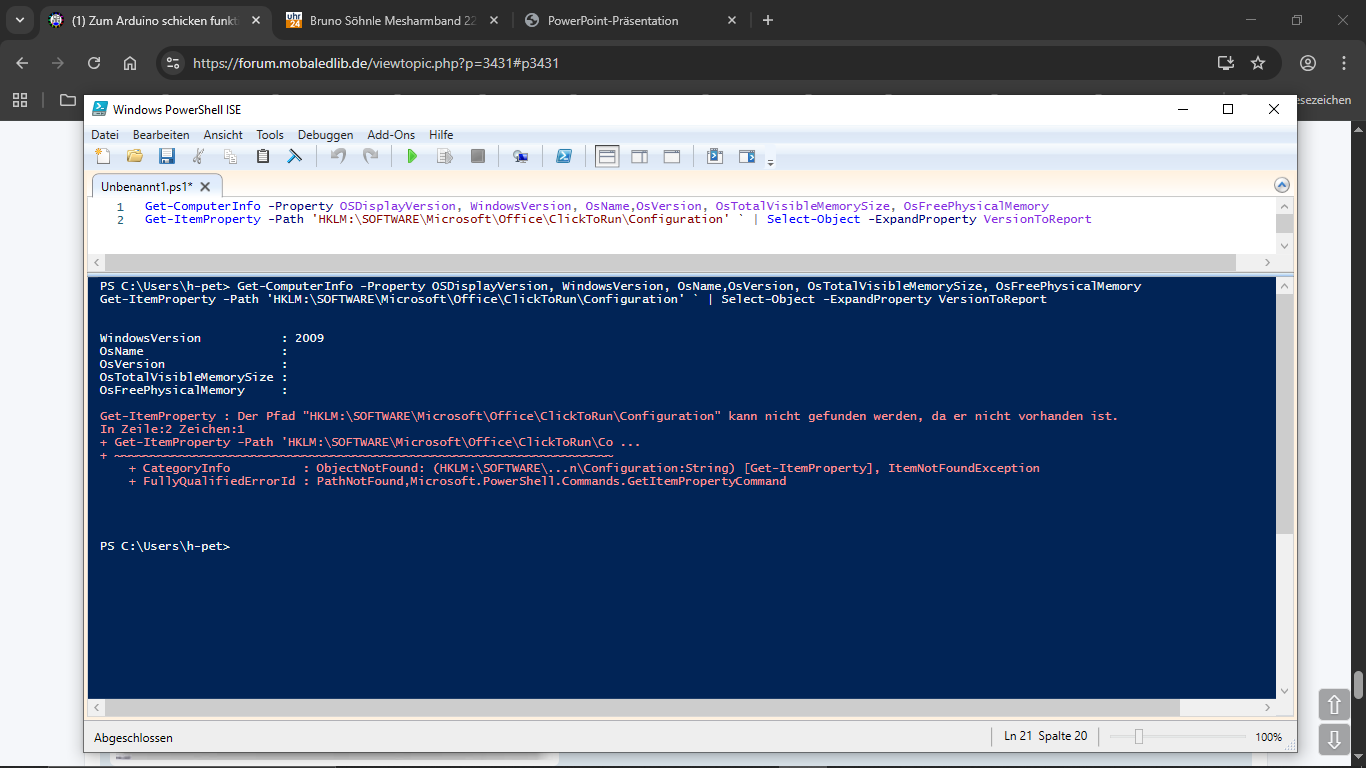This screenshot has width=1366, height=768.
Task: Toggle script pane at top layout
Action: tap(607, 156)
